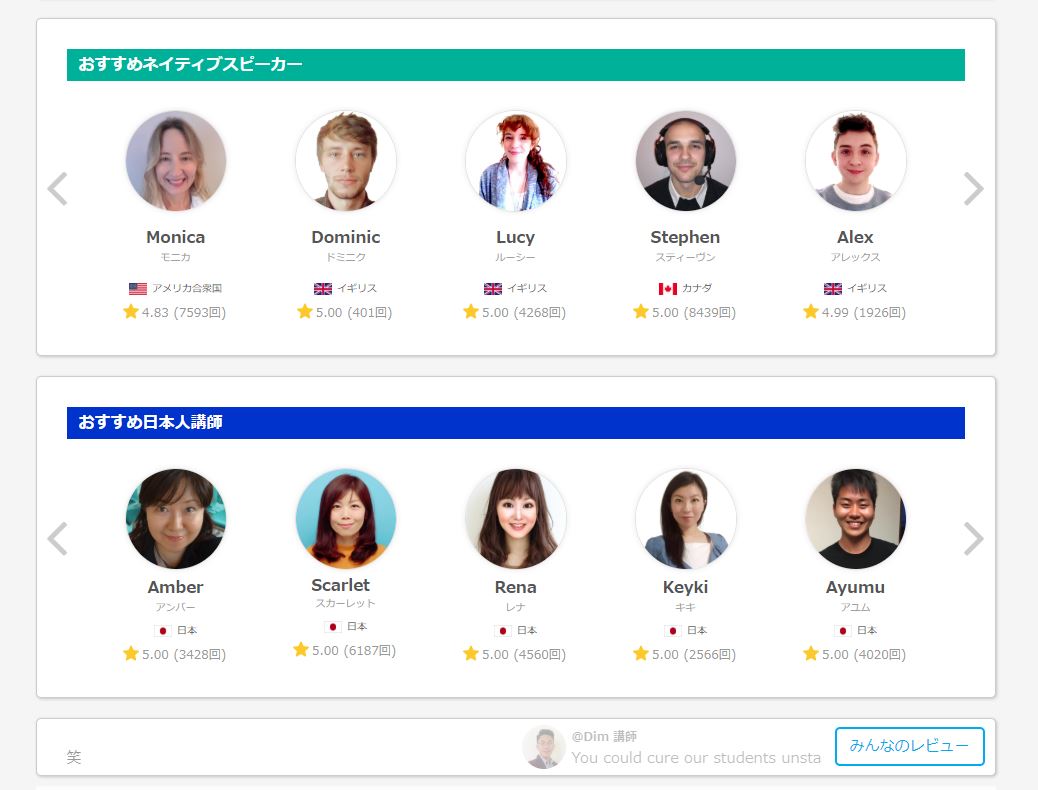Open the Ayumu name link
Image resolution: width=1038 pixels, height=790 pixels.
[855, 587]
